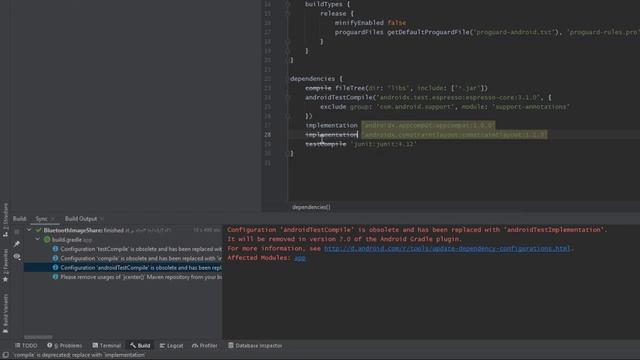Click the stop build icon in Build panel
This screenshot has height=360, width=640.
(17, 231)
